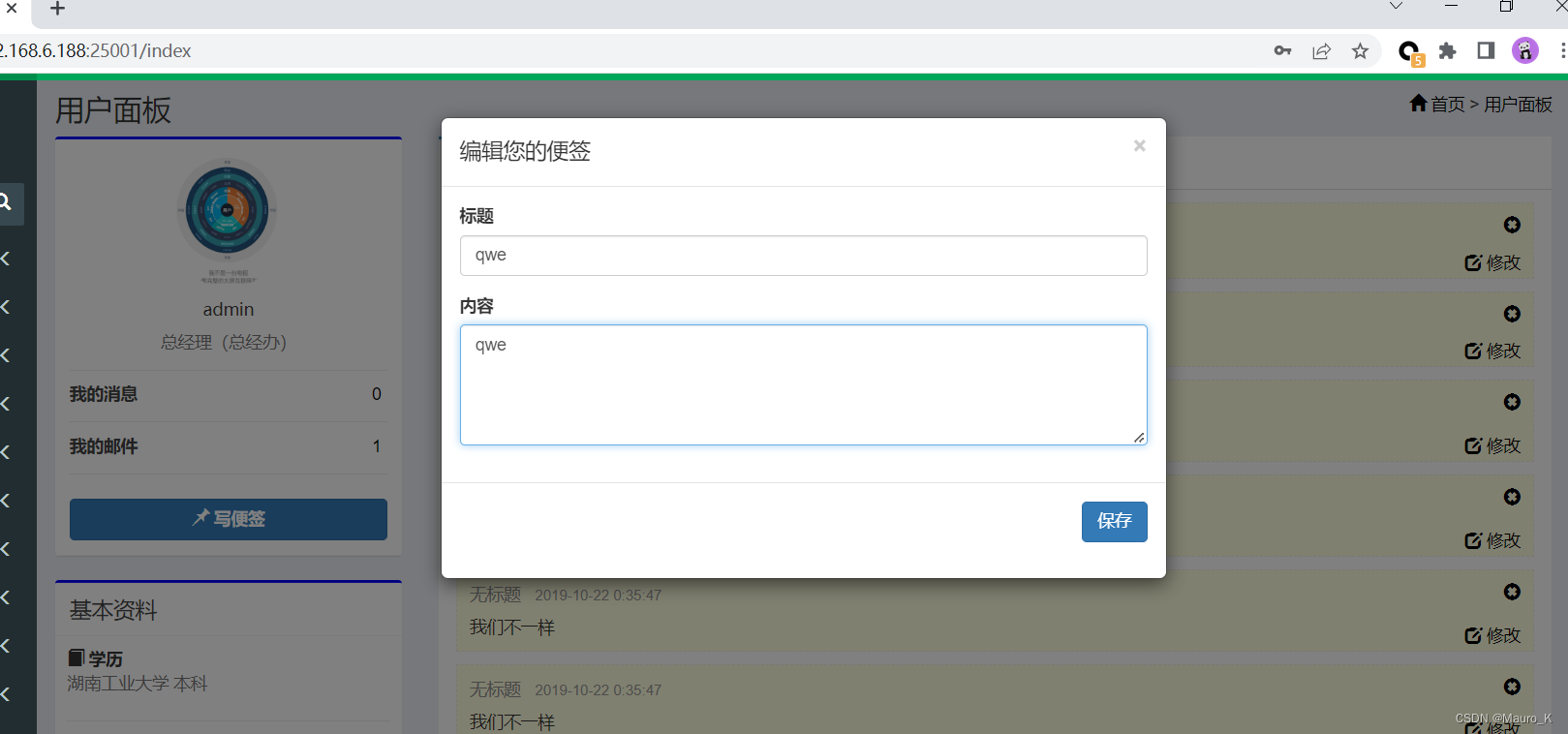Click 用户面板 in the breadcrumb
1568x734 pixels.
pos(1518,105)
